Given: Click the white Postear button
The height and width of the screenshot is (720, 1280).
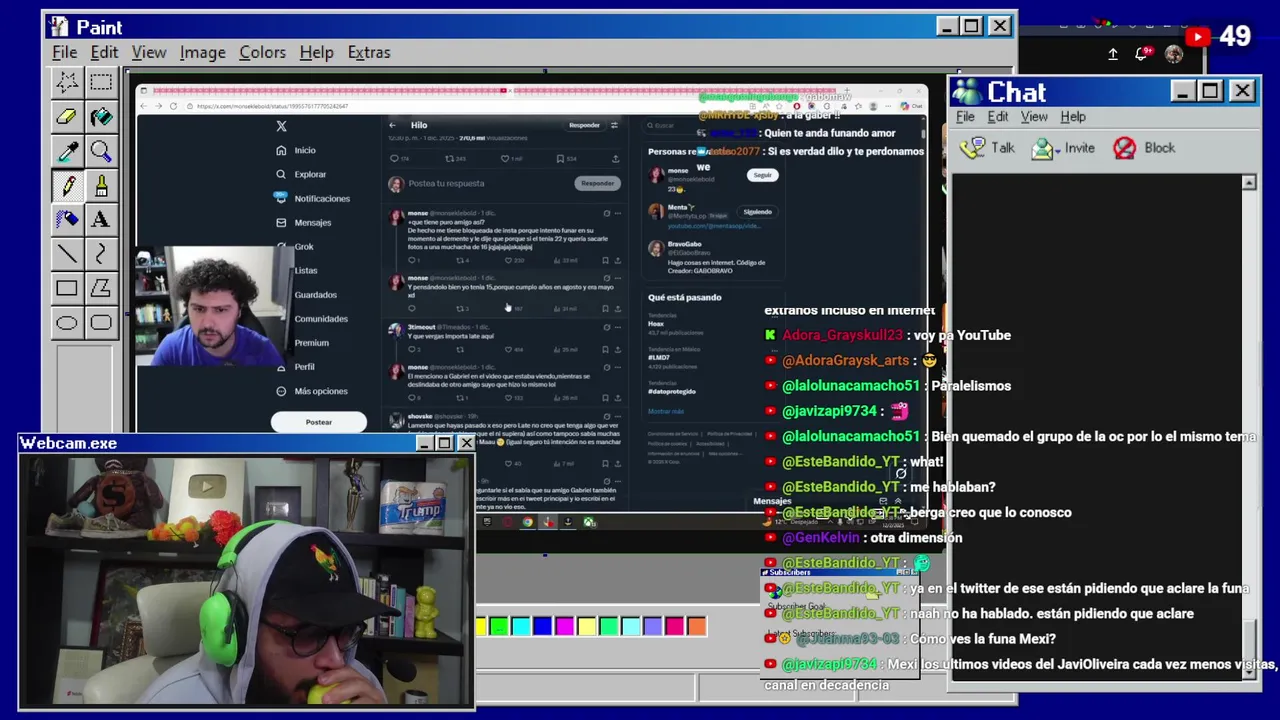Looking at the screenshot, I should (x=319, y=422).
